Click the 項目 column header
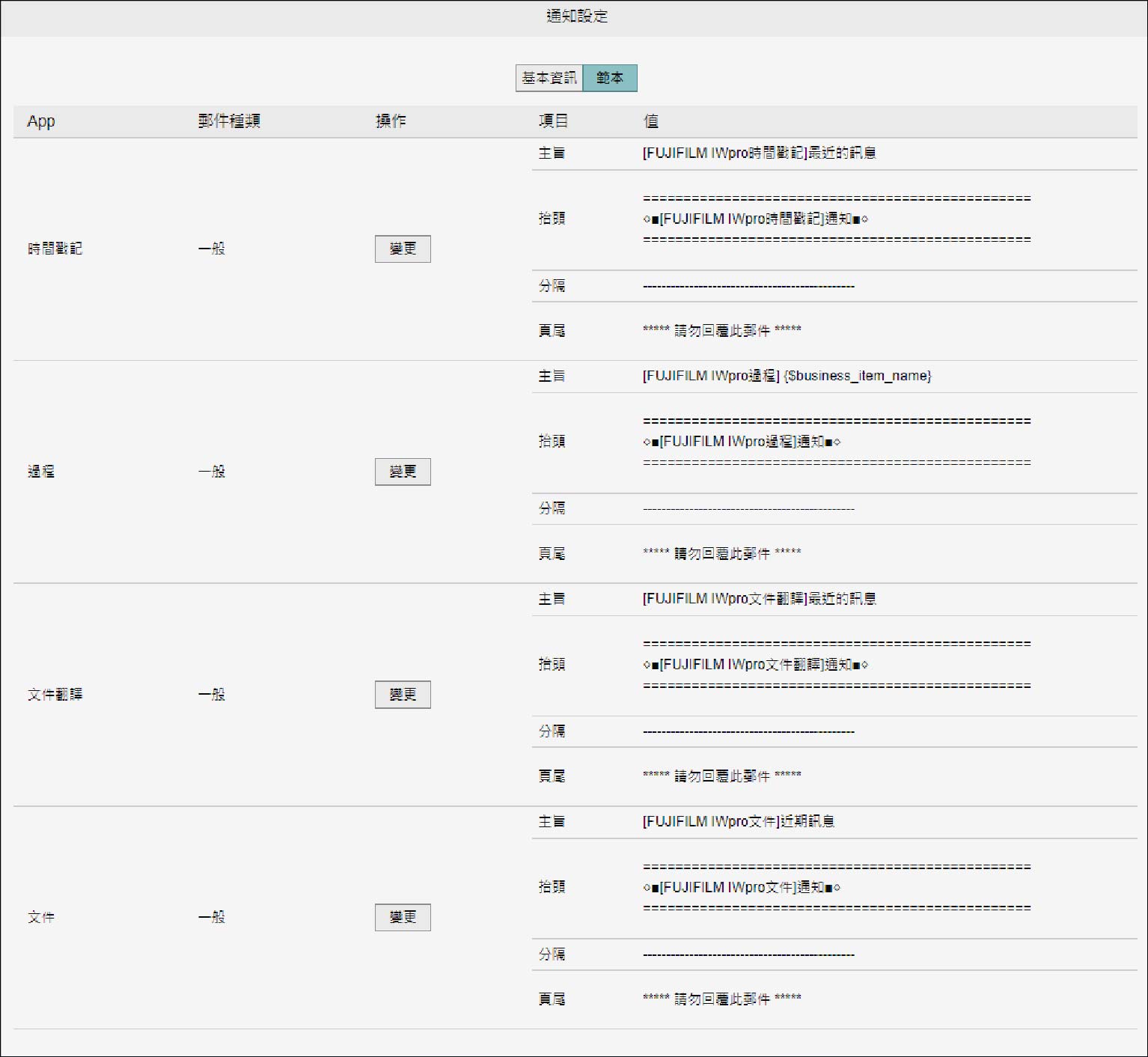This screenshot has height=1057, width=1148. pyautogui.click(x=553, y=121)
